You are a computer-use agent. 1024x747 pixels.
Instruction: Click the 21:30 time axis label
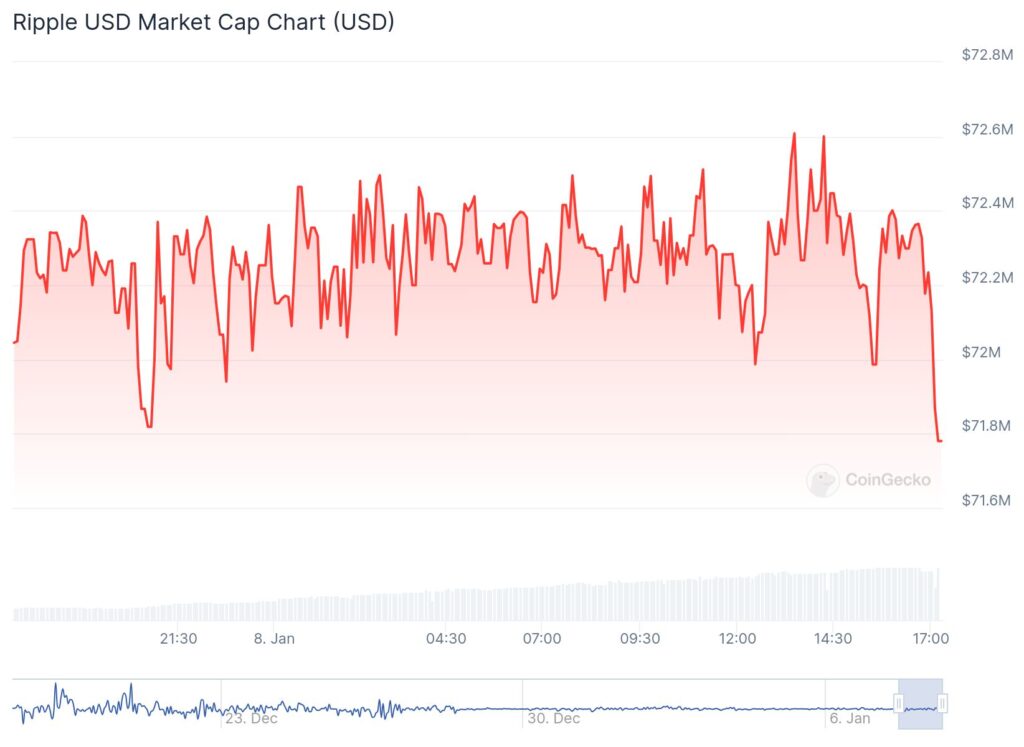tap(178, 638)
